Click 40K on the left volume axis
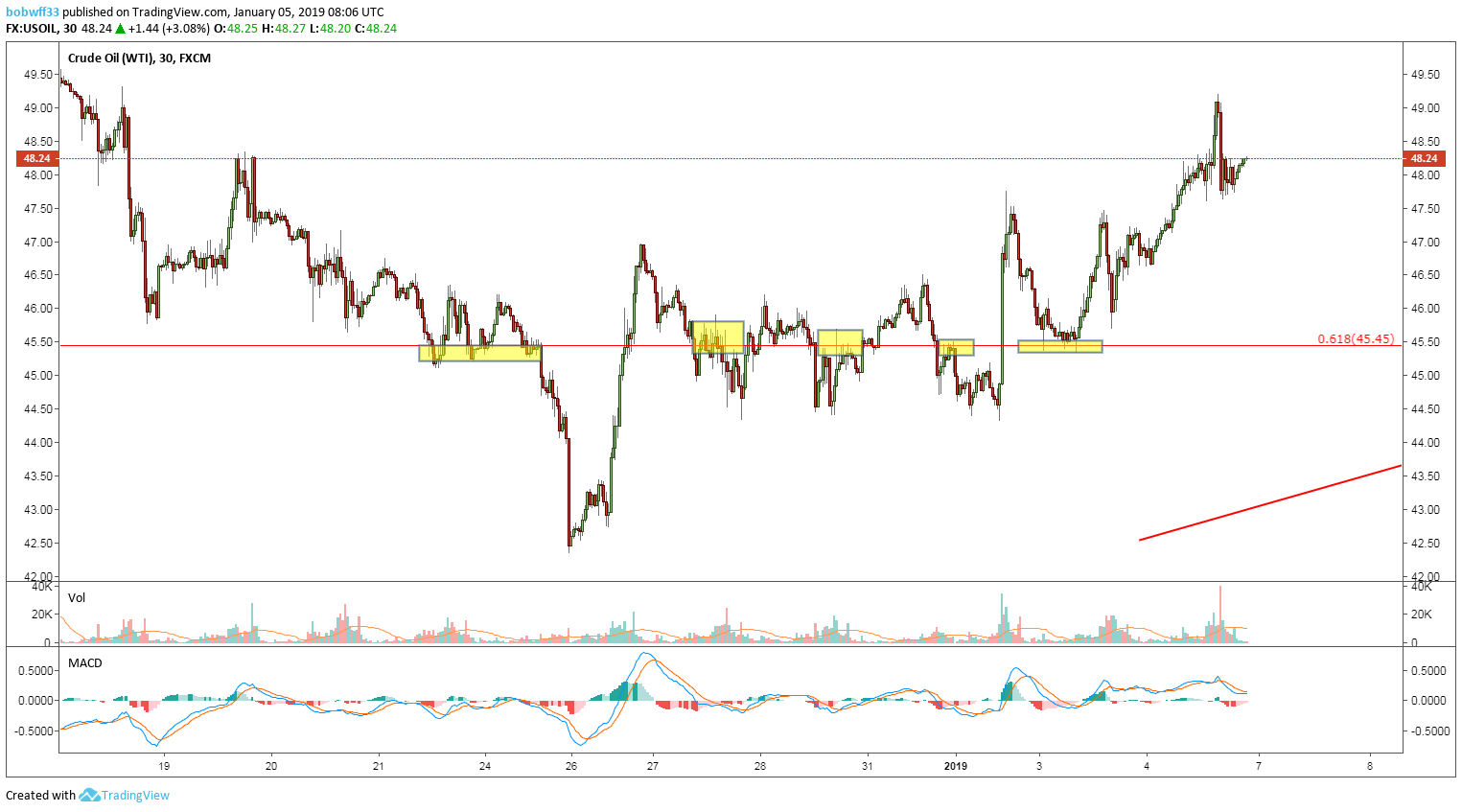Viewport: 1462px width, 812px height. 41,586
